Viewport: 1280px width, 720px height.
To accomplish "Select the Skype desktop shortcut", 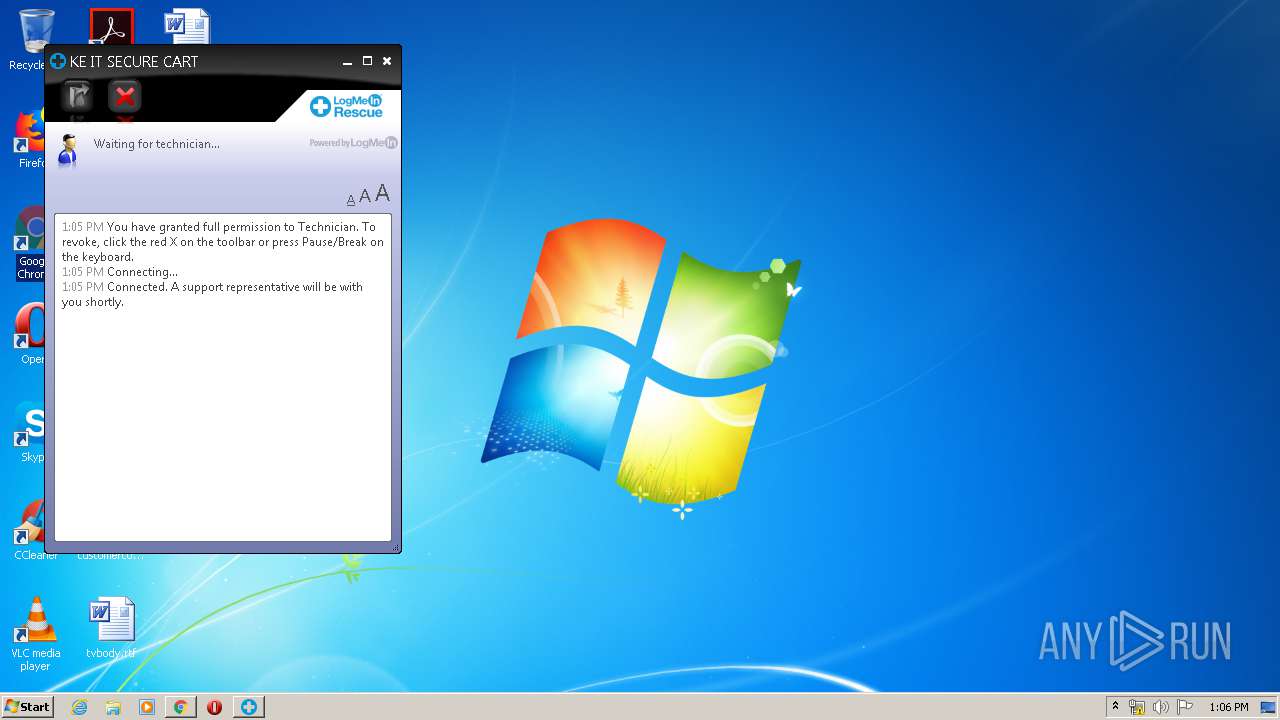I will pyautogui.click(x=30, y=432).
